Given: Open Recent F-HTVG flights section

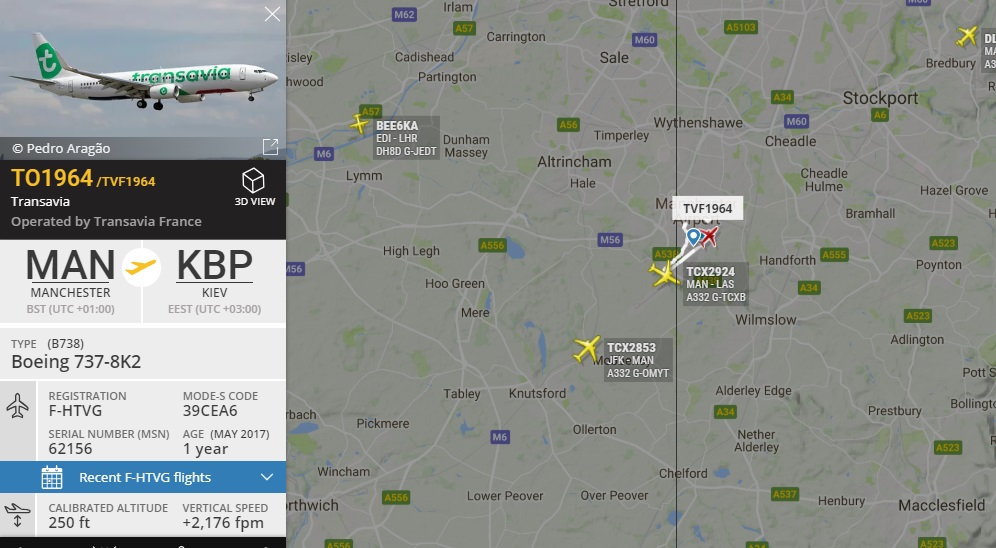Looking at the screenshot, I should point(143,477).
